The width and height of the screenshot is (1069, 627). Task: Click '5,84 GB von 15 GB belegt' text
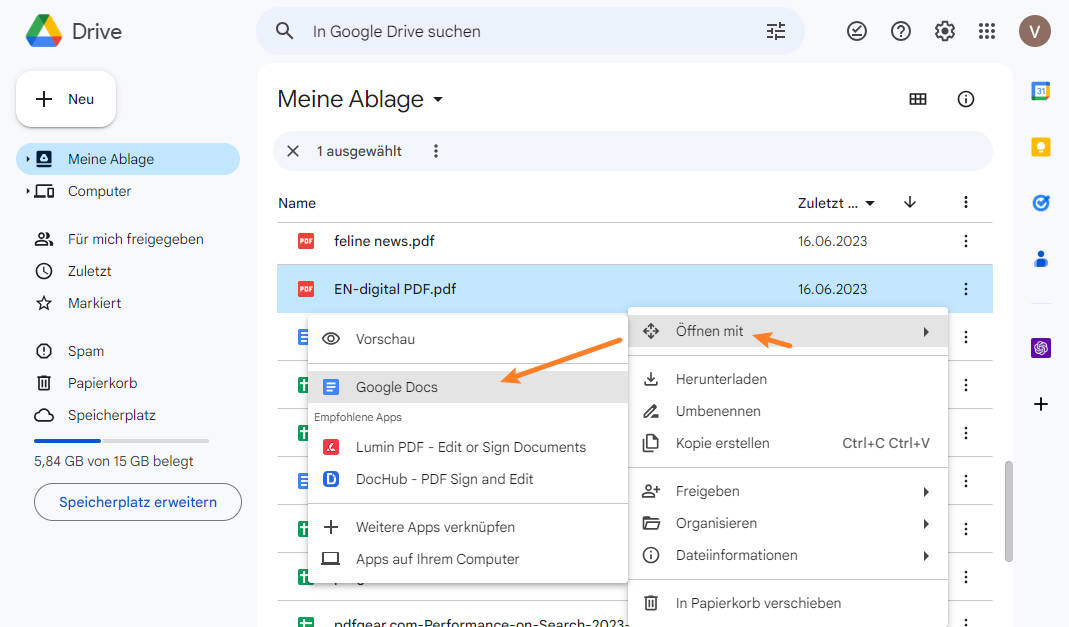pos(114,461)
